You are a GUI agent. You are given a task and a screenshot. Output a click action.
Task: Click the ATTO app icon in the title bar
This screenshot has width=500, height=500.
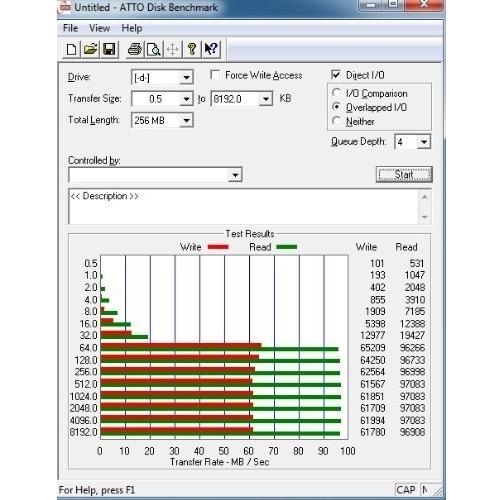click(65, 7)
